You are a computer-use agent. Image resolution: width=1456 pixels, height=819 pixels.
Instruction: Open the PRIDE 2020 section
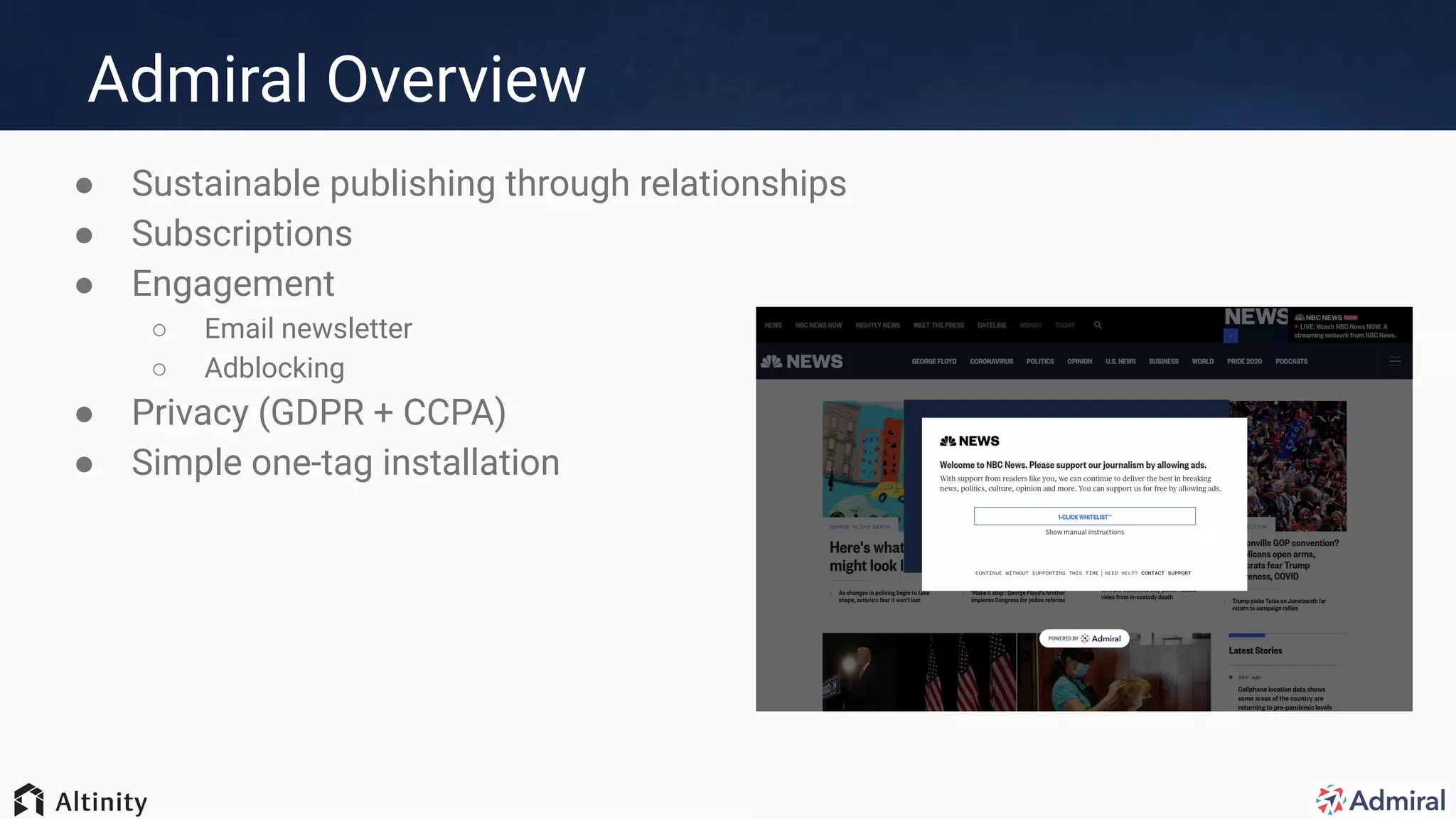click(1244, 361)
